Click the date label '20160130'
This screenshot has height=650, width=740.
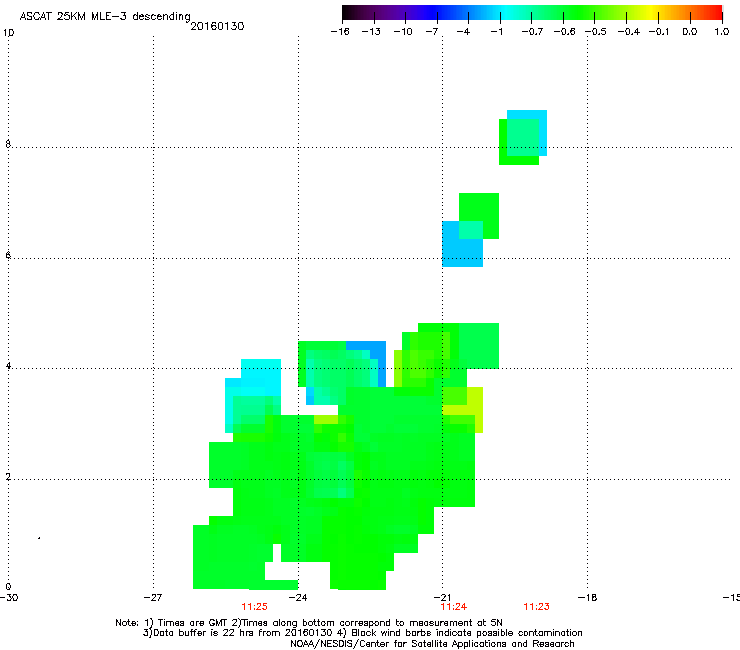pyautogui.click(x=217, y=26)
